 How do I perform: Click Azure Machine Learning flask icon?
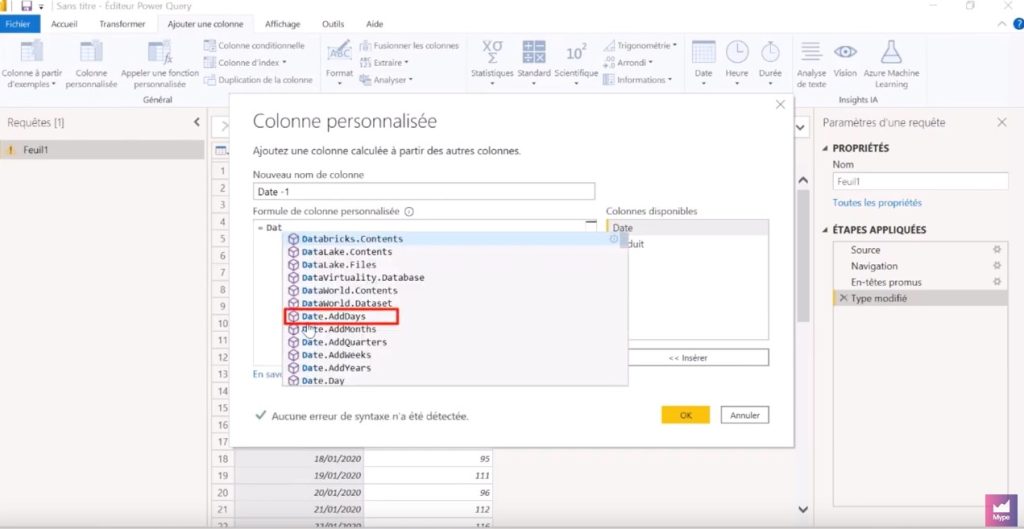[x=891, y=52]
